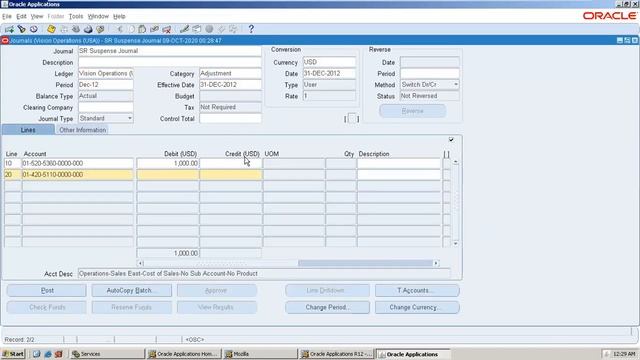Click the Switch Responsibilities toolbar icon
The width and height of the screenshot is (640, 360).
[x=76, y=29]
